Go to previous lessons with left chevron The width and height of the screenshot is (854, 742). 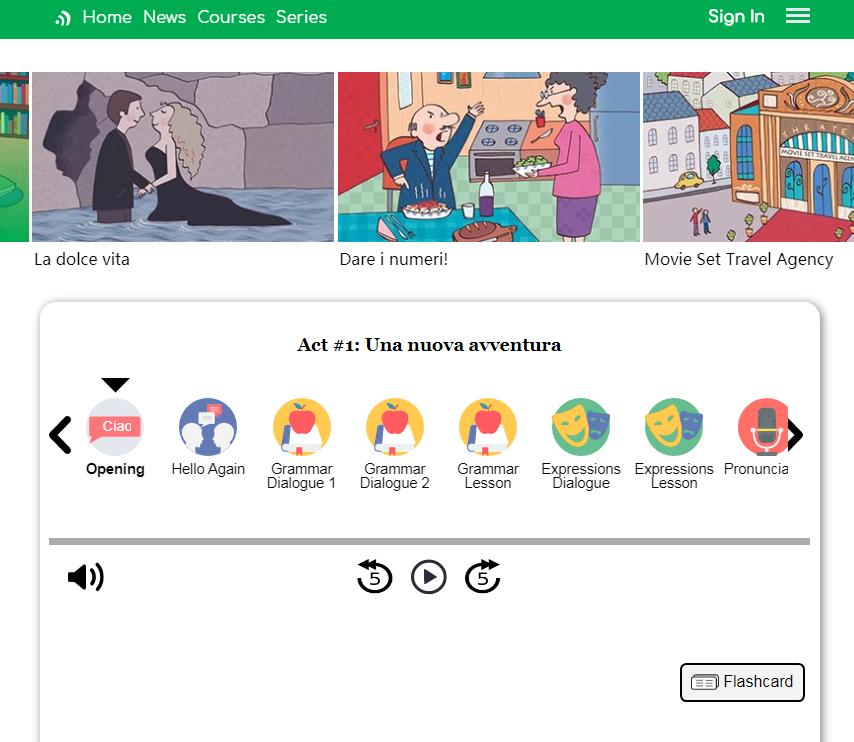[x=60, y=435]
